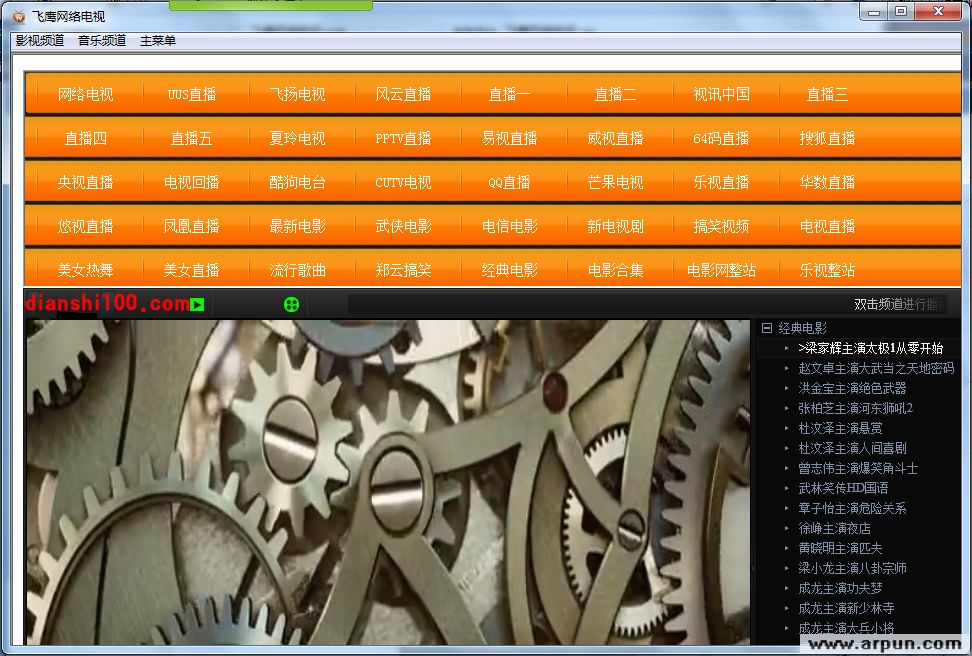This screenshot has width=972, height=656.
Task: Open 电影网整站 button
Action: (x=722, y=270)
